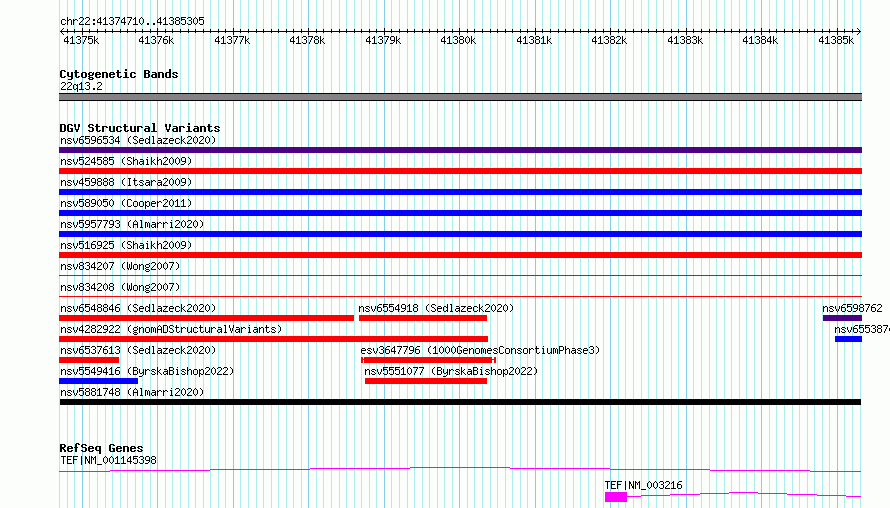Select the gray 22q13.2 cytogenetic band bar
The image size is (890, 508).
pyautogui.click(x=460, y=97)
